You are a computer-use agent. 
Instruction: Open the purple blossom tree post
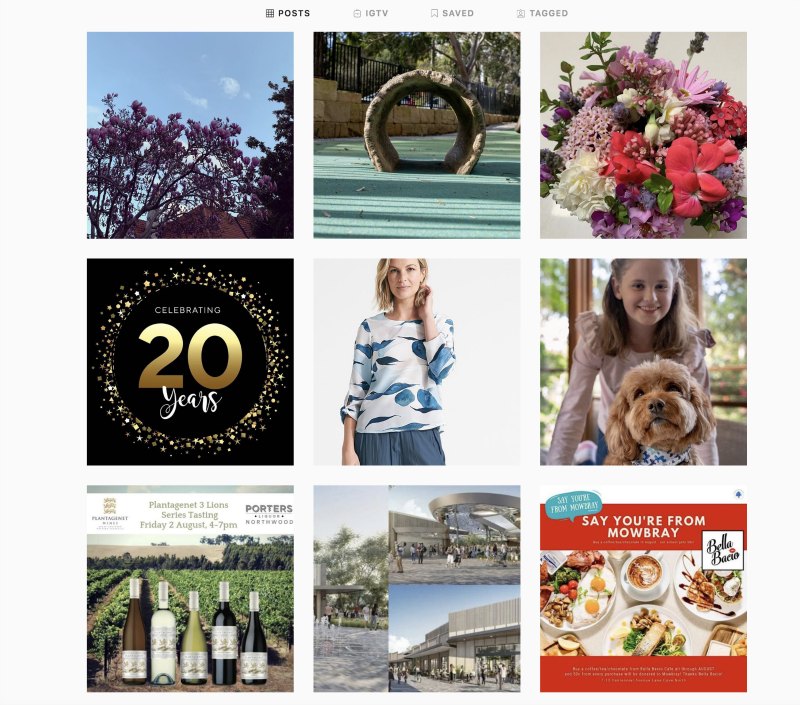coord(190,135)
